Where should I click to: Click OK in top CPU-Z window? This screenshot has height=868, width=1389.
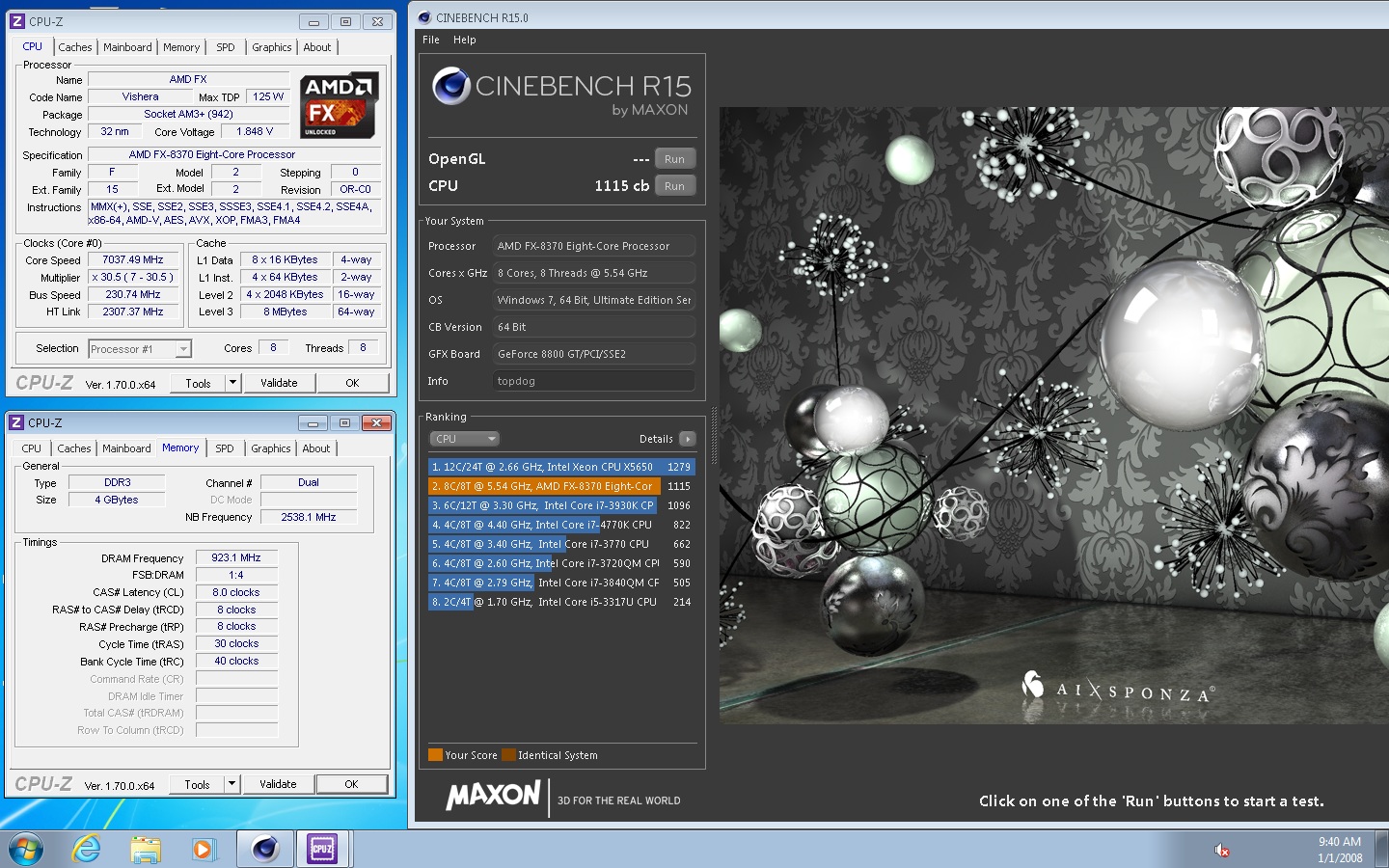click(352, 383)
